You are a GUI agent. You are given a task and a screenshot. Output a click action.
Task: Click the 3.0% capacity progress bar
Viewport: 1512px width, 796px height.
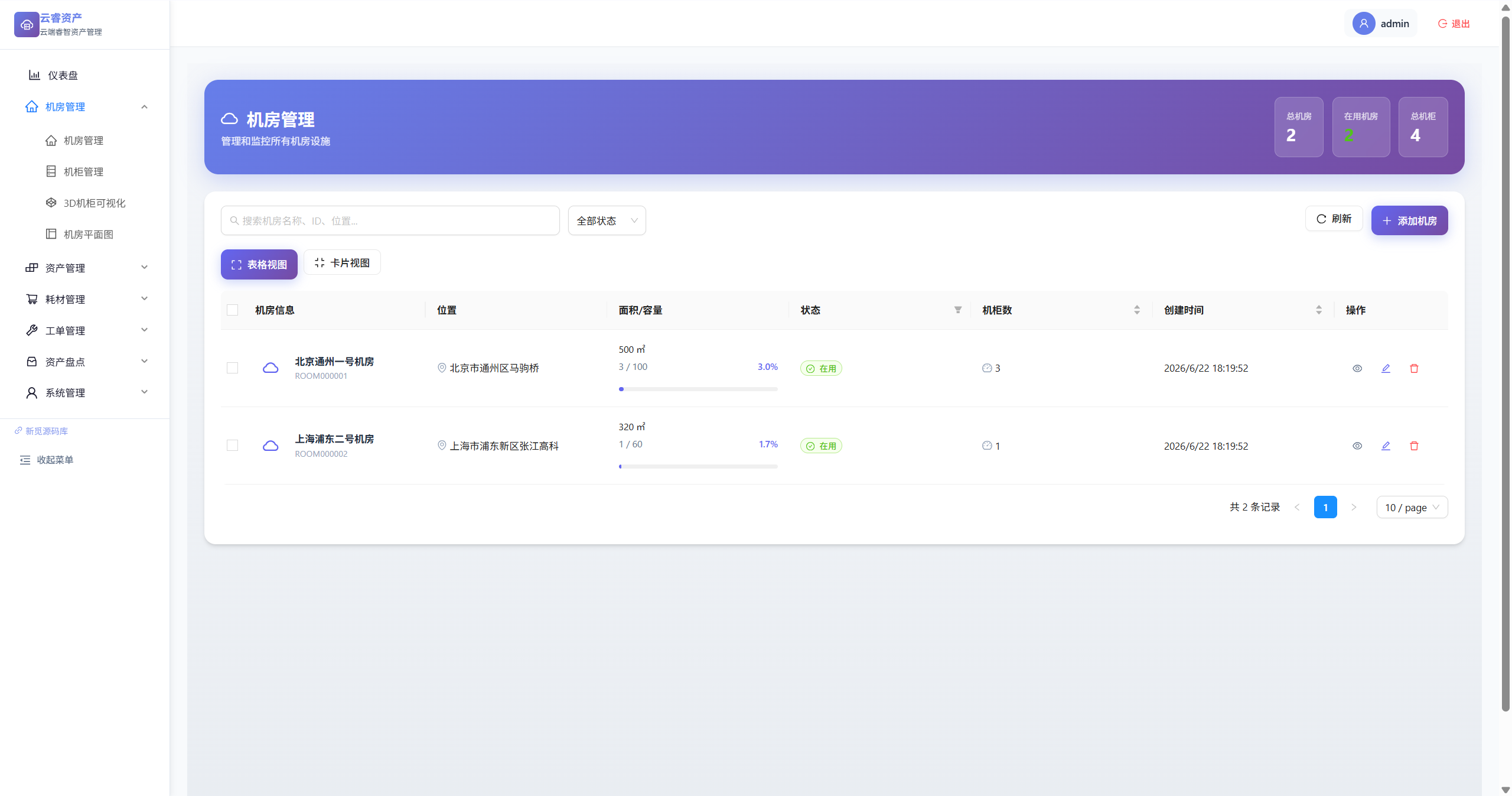pyautogui.click(x=698, y=389)
